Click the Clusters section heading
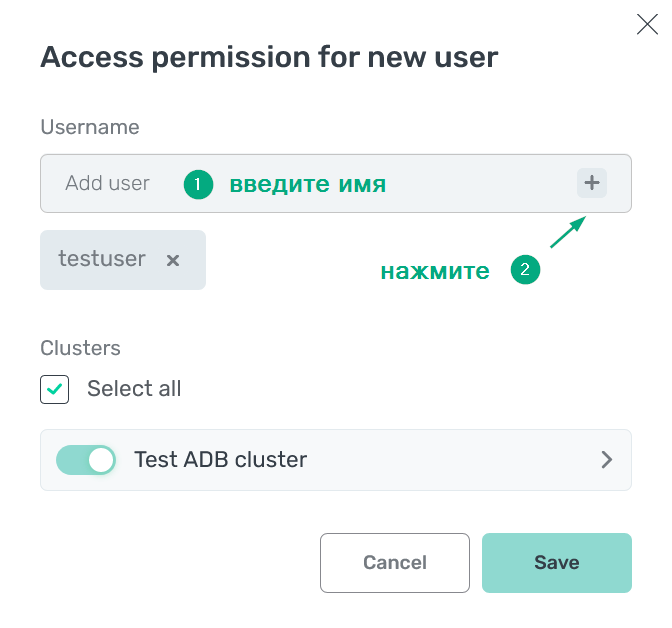 pos(80,348)
